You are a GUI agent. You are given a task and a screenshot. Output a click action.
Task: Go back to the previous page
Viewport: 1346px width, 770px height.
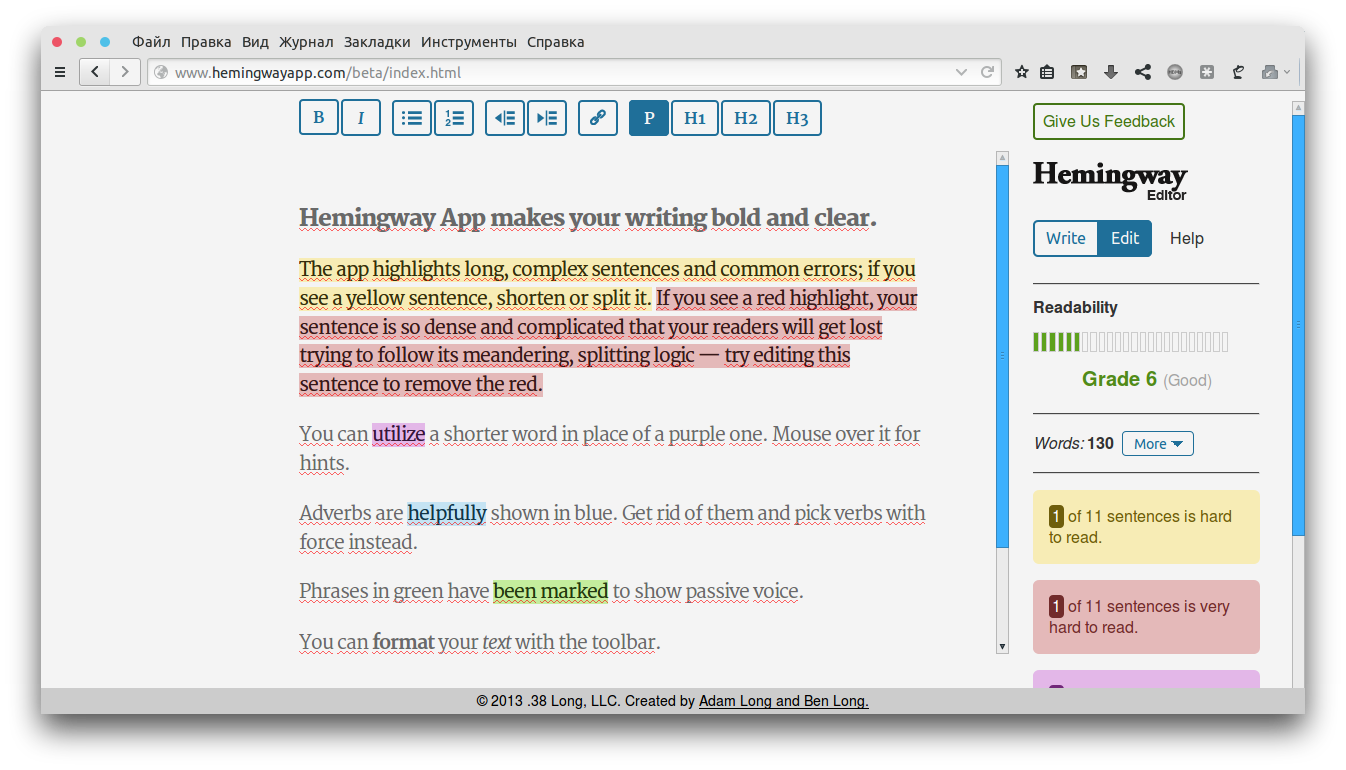pos(95,72)
